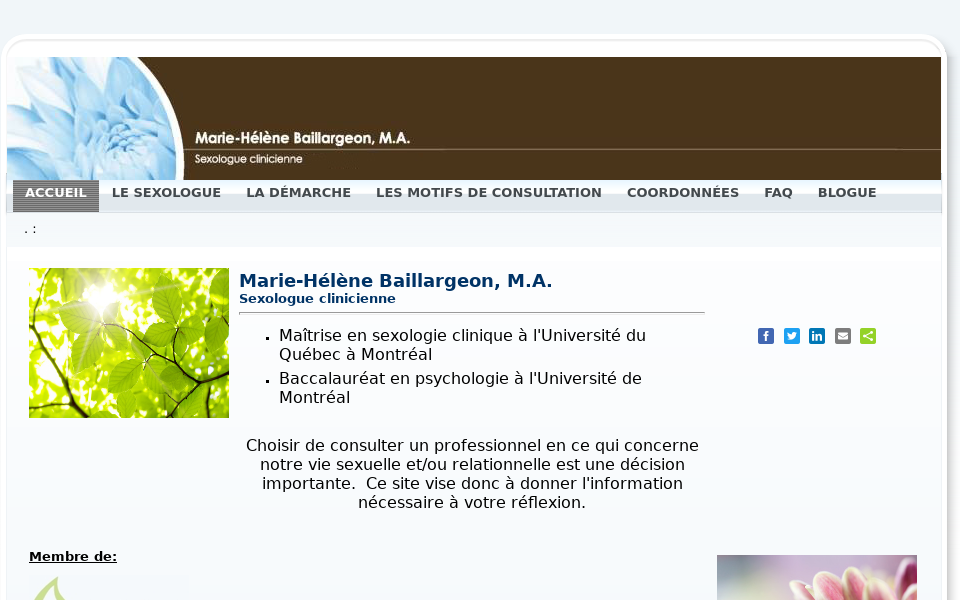Screen dimensions: 960x600
Task: Click the sunlit green leaves image
Action: pyautogui.click(x=129, y=343)
